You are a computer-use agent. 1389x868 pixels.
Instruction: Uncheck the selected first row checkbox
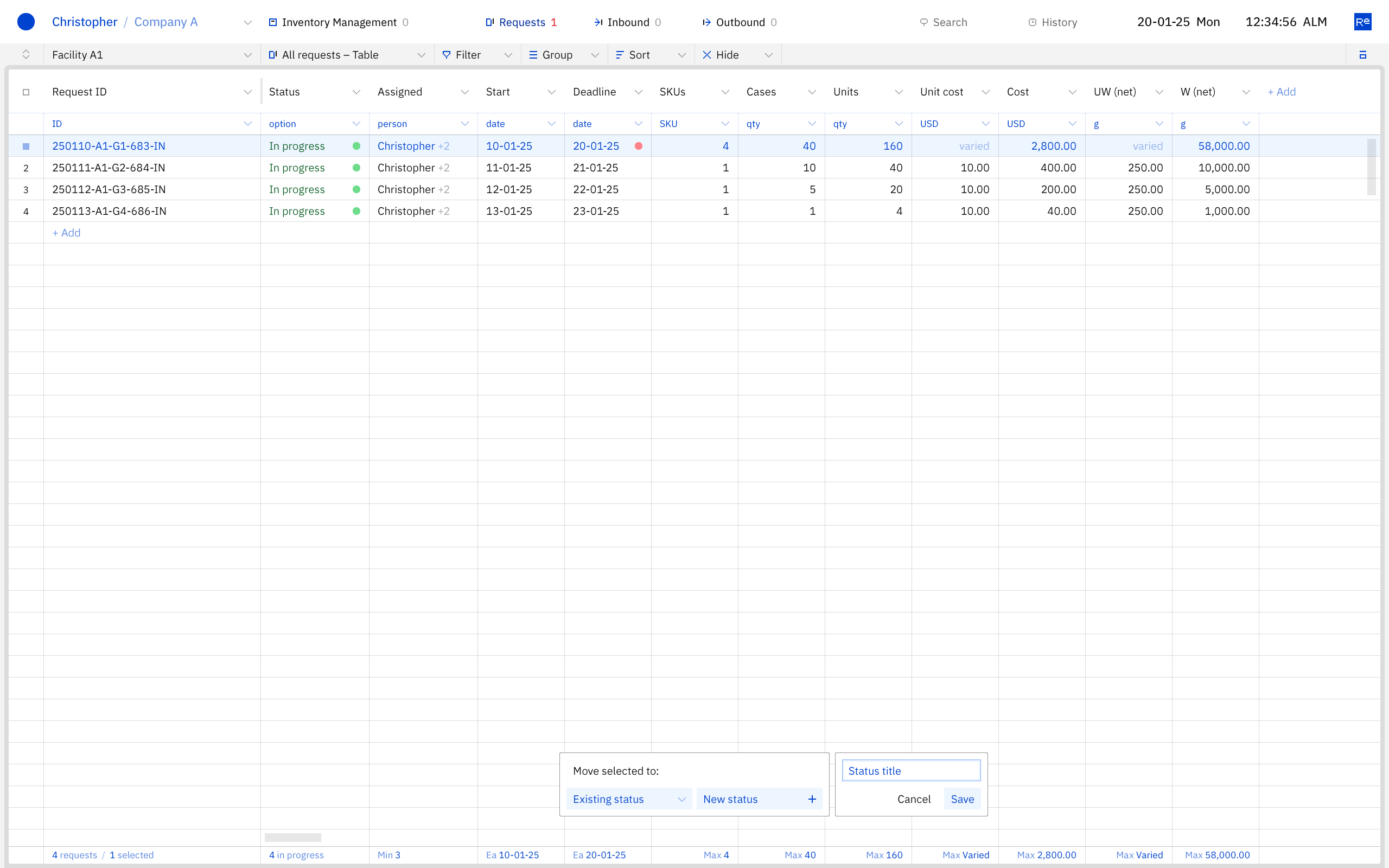[x=26, y=146]
